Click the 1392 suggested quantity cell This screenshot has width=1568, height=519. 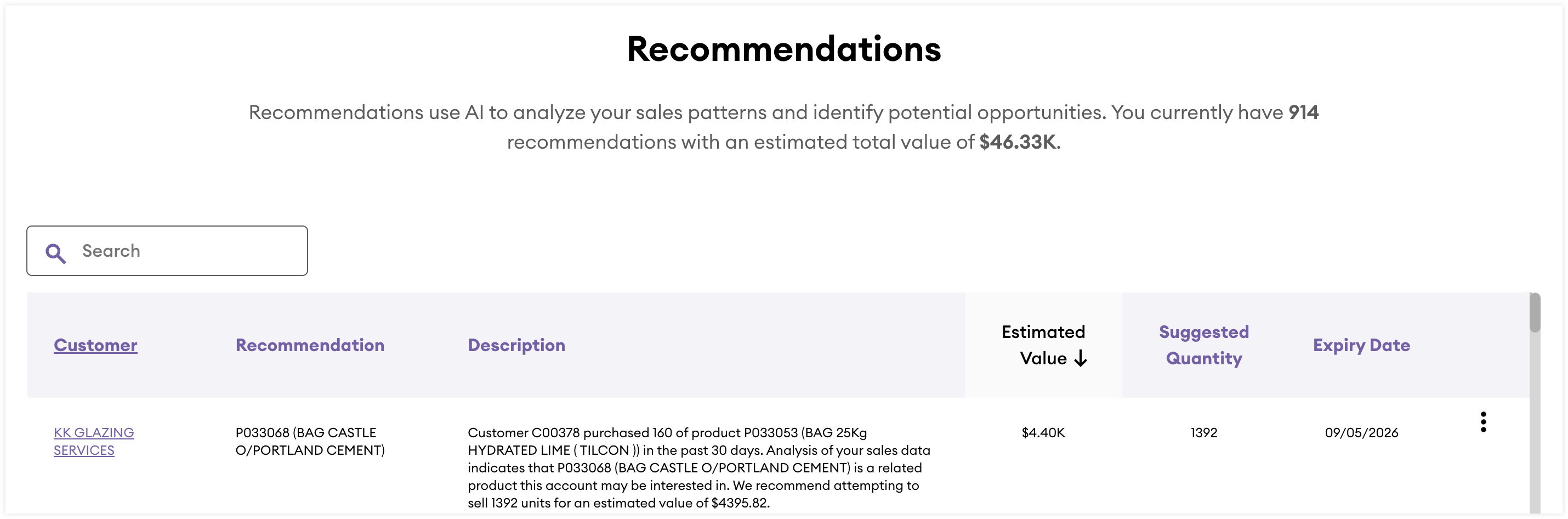(x=1203, y=432)
